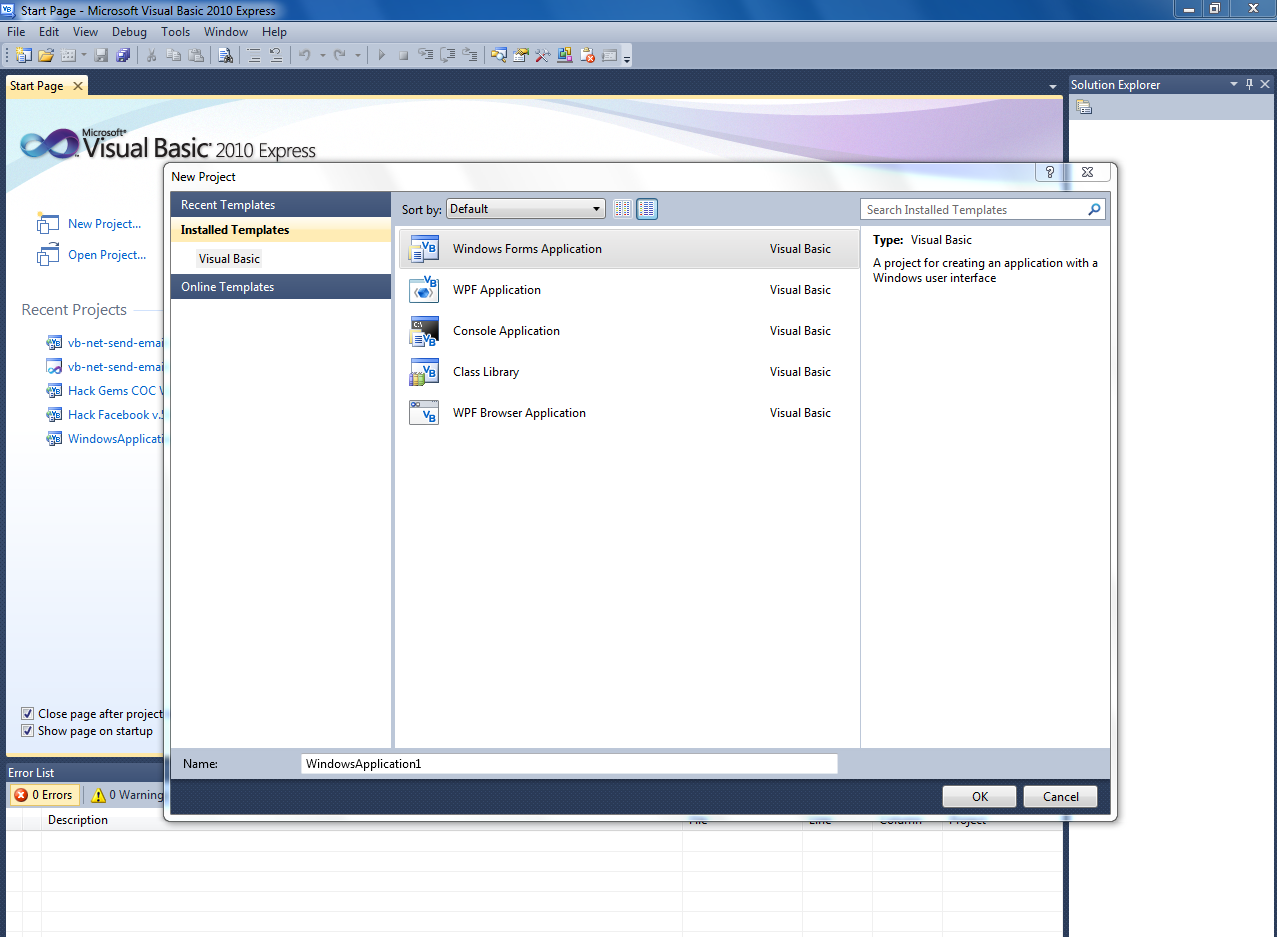The image size is (1277, 937).
Task: Open the document tabs list dropdown arrow
Action: (1052, 87)
